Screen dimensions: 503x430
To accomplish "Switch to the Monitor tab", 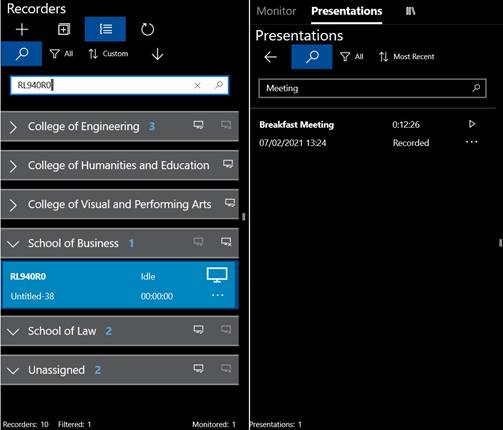I will pos(276,11).
